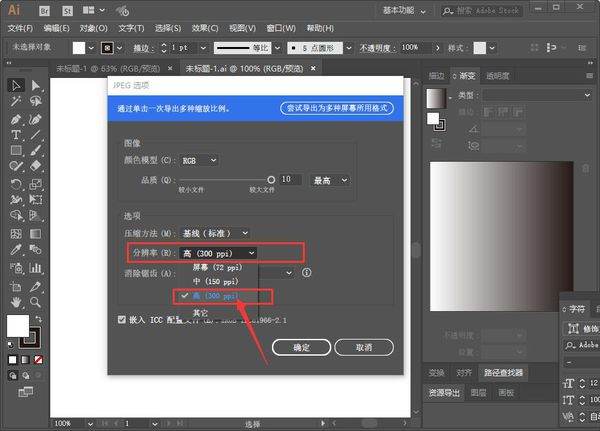The image size is (600, 431).
Task: Select the Zoom magnifier tool
Action: click(x=36, y=301)
